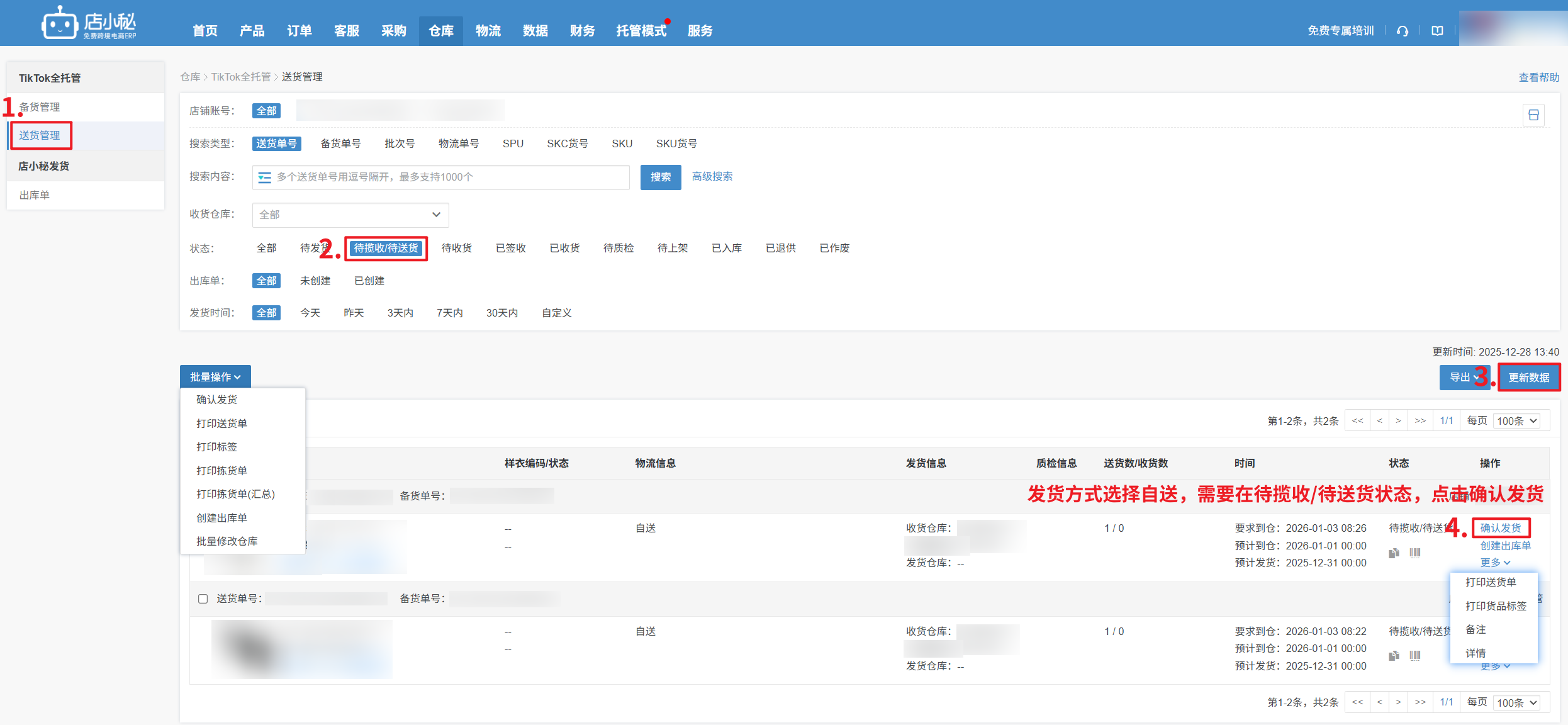Expand the 收货仓库 warehouse dropdown

point(350,215)
